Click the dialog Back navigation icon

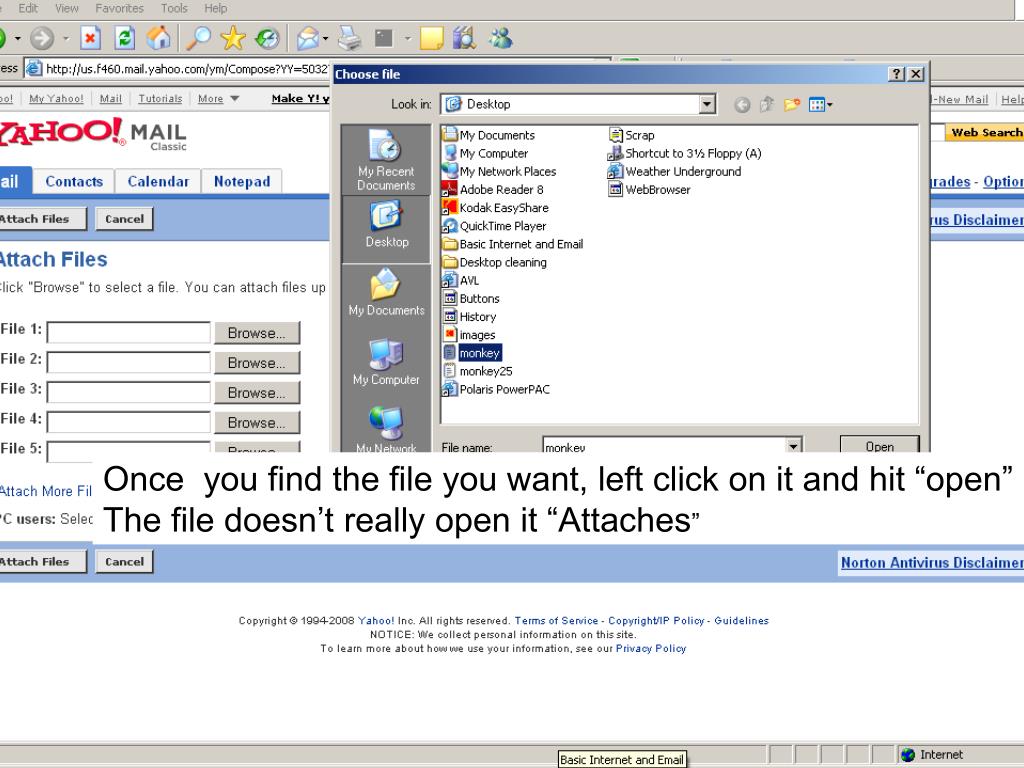pyautogui.click(x=742, y=104)
